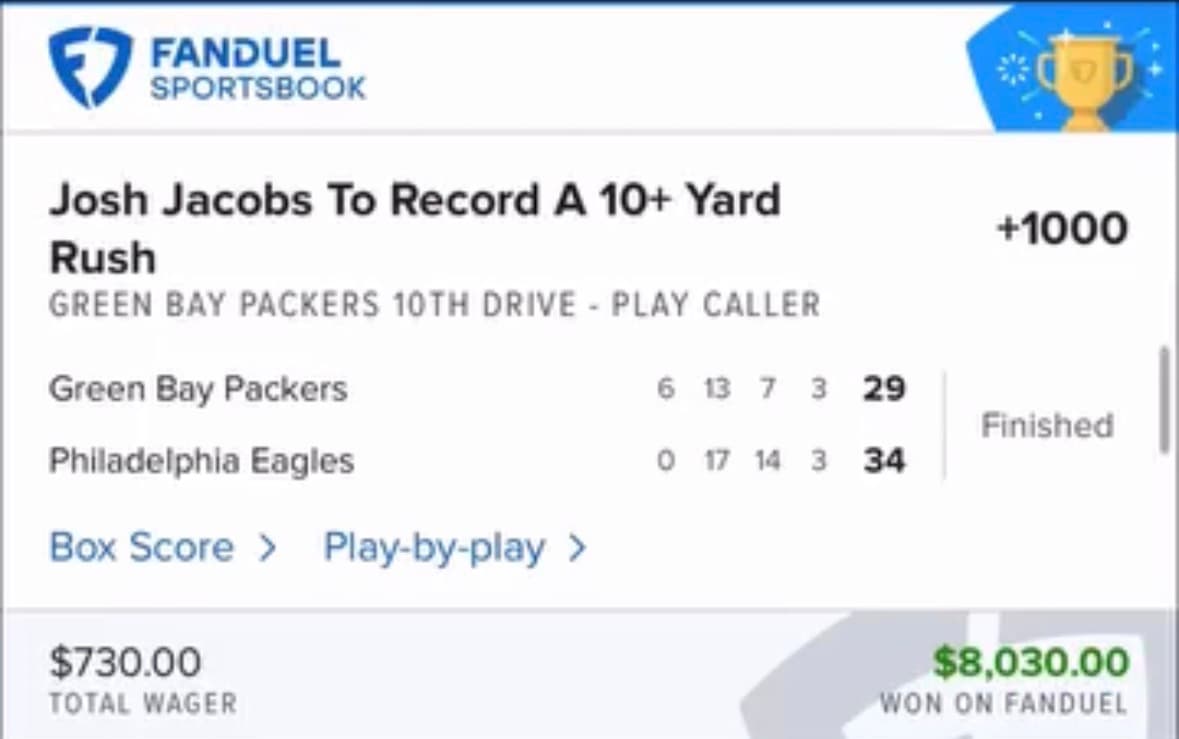Open the Play-by-play details
This screenshot has width=1179, height=739.
tap(432, 547)
